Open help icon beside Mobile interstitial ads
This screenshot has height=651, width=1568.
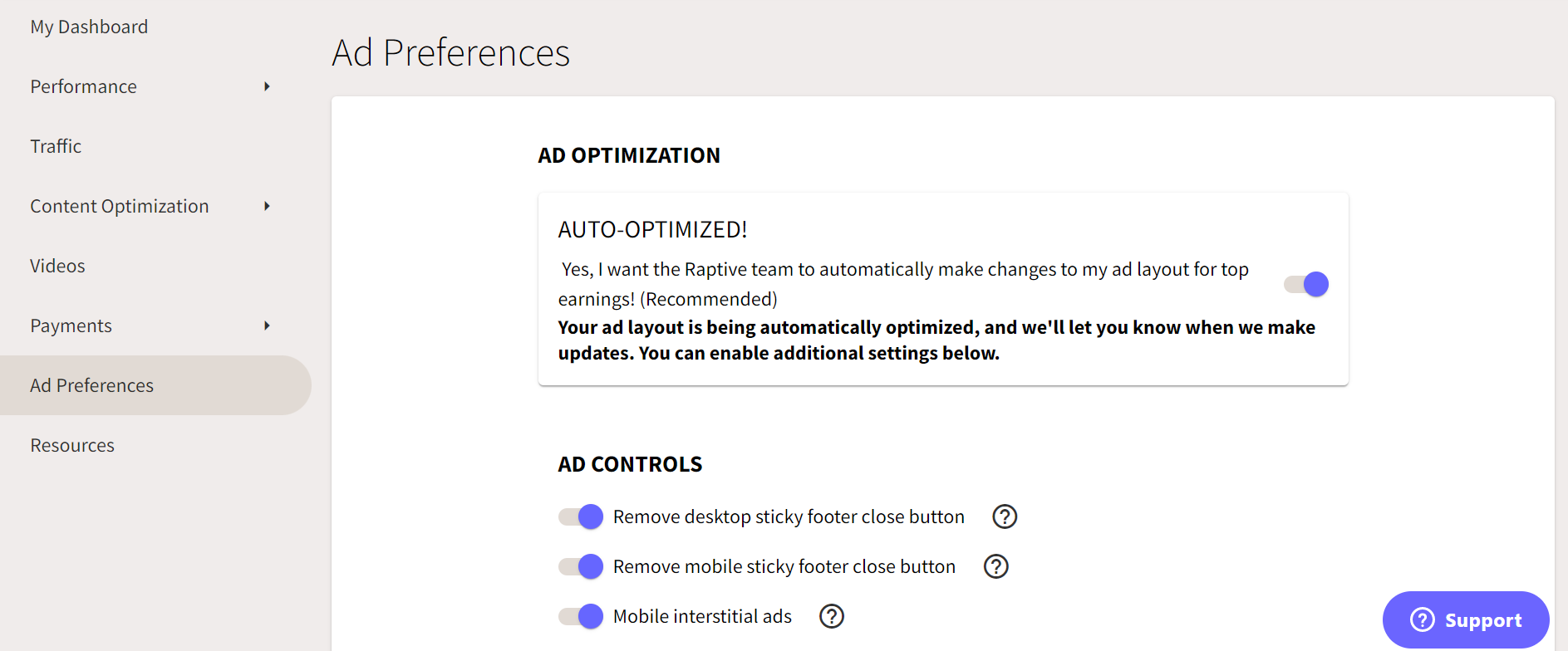point(832,616)
